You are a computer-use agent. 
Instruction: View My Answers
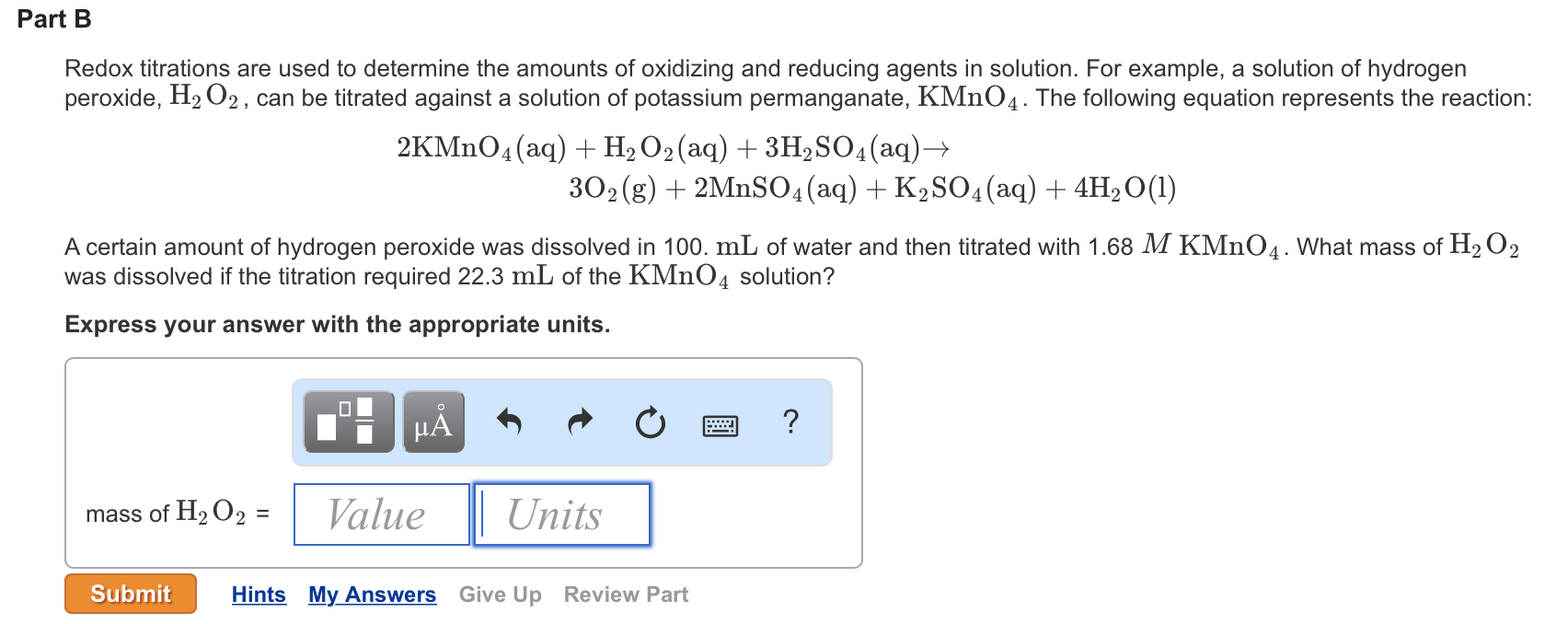[x=372, y=594]
